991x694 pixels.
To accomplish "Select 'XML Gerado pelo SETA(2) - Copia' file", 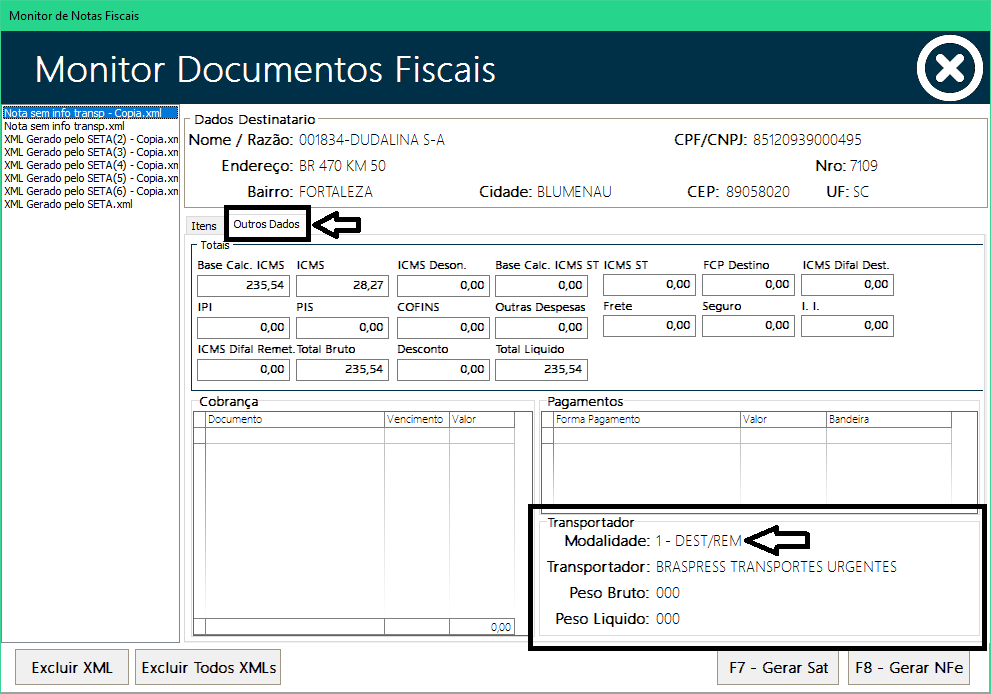I will pyautogui.click(x=90, y=140).
